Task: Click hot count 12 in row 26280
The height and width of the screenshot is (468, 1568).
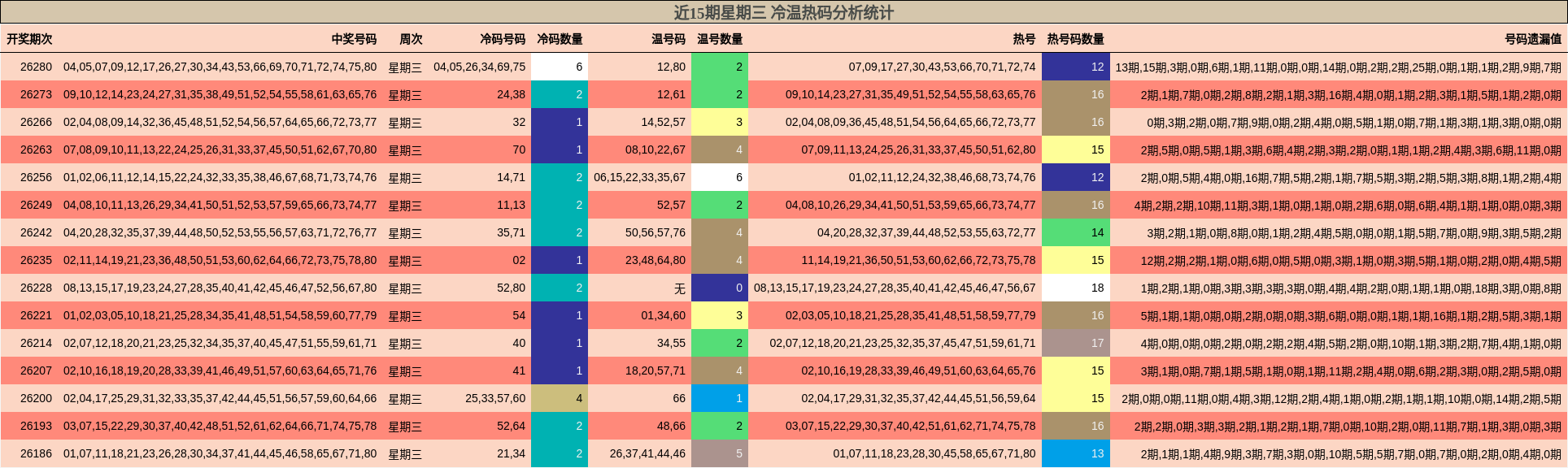Action: [x=1075, y=67]
